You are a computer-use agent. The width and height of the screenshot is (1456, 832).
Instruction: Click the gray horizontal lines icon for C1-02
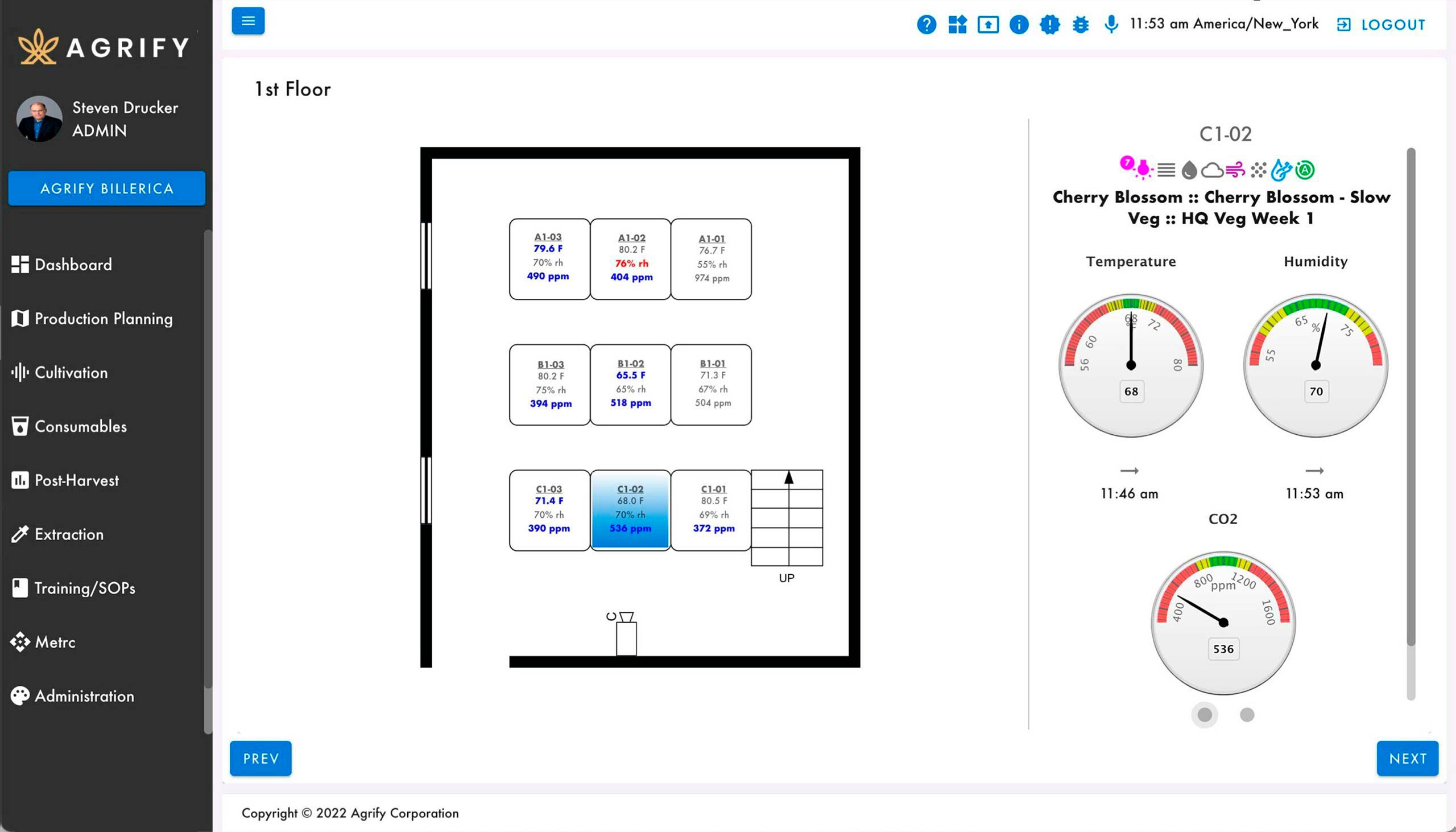pos(1166,170)
